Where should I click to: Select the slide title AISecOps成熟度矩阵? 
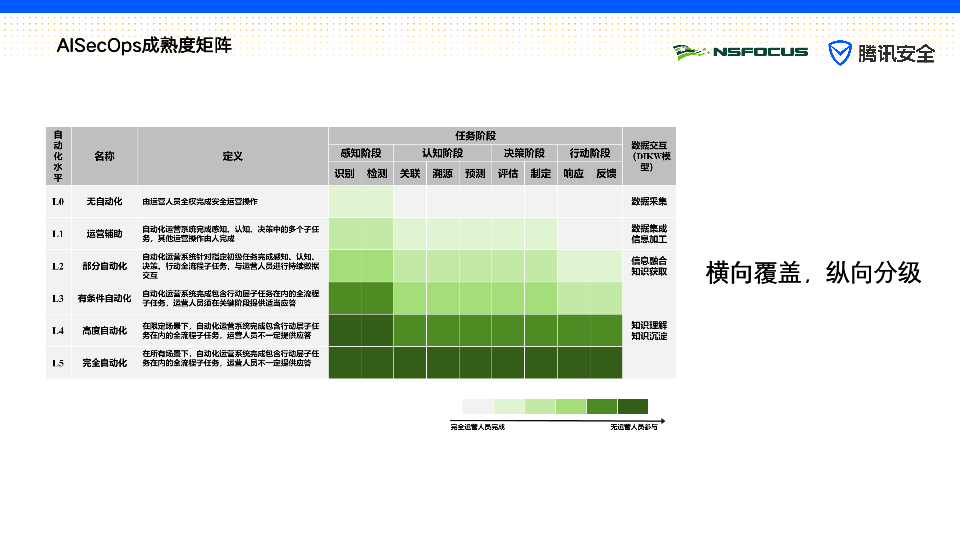[144, 46]
